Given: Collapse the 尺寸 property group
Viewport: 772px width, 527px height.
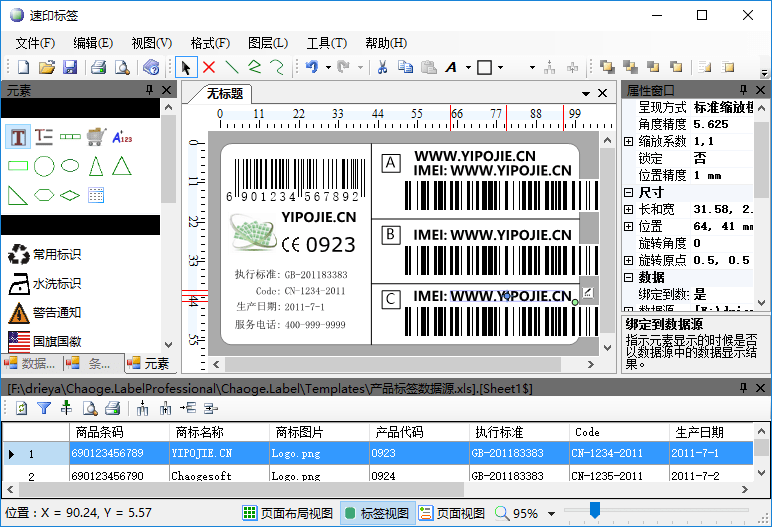Looking at the screenshot, I should (628, 192).
